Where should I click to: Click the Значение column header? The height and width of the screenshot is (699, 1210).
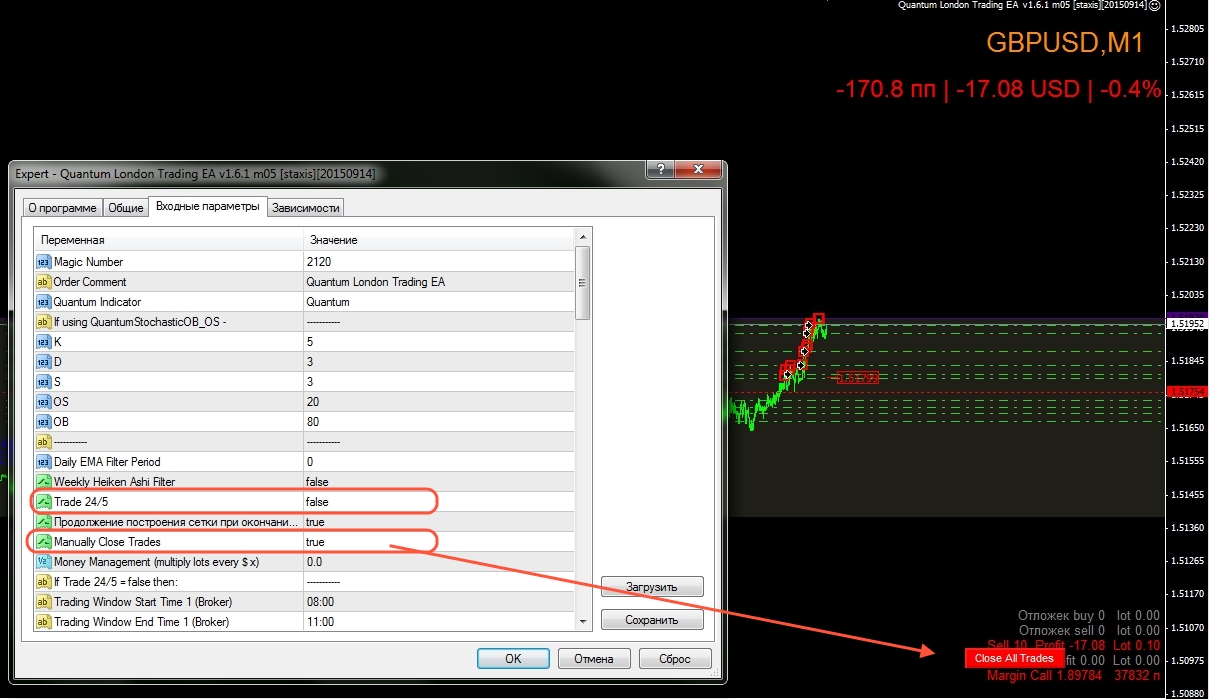click(438, 240)
